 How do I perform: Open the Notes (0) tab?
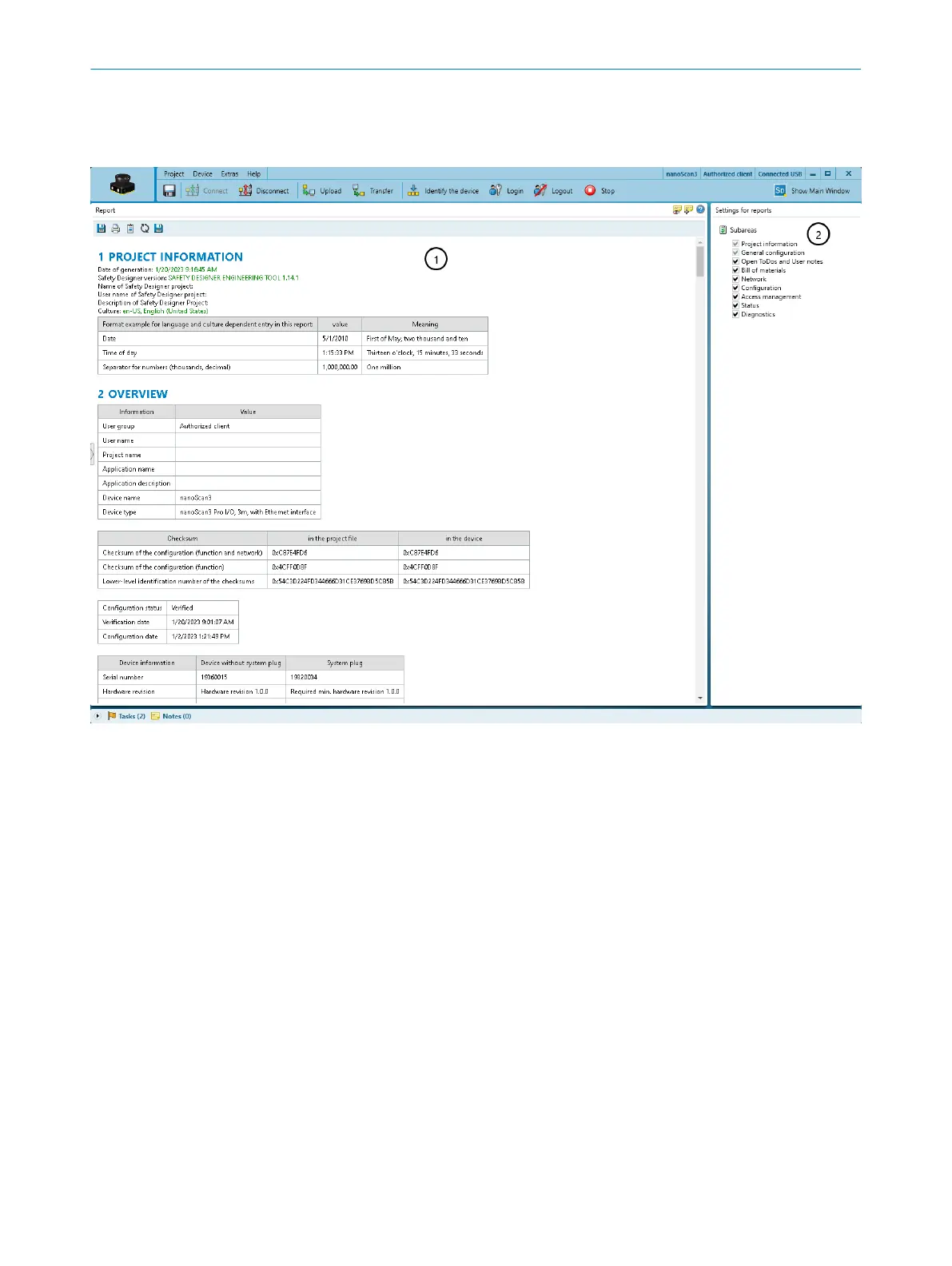click(x=171, y=716)
